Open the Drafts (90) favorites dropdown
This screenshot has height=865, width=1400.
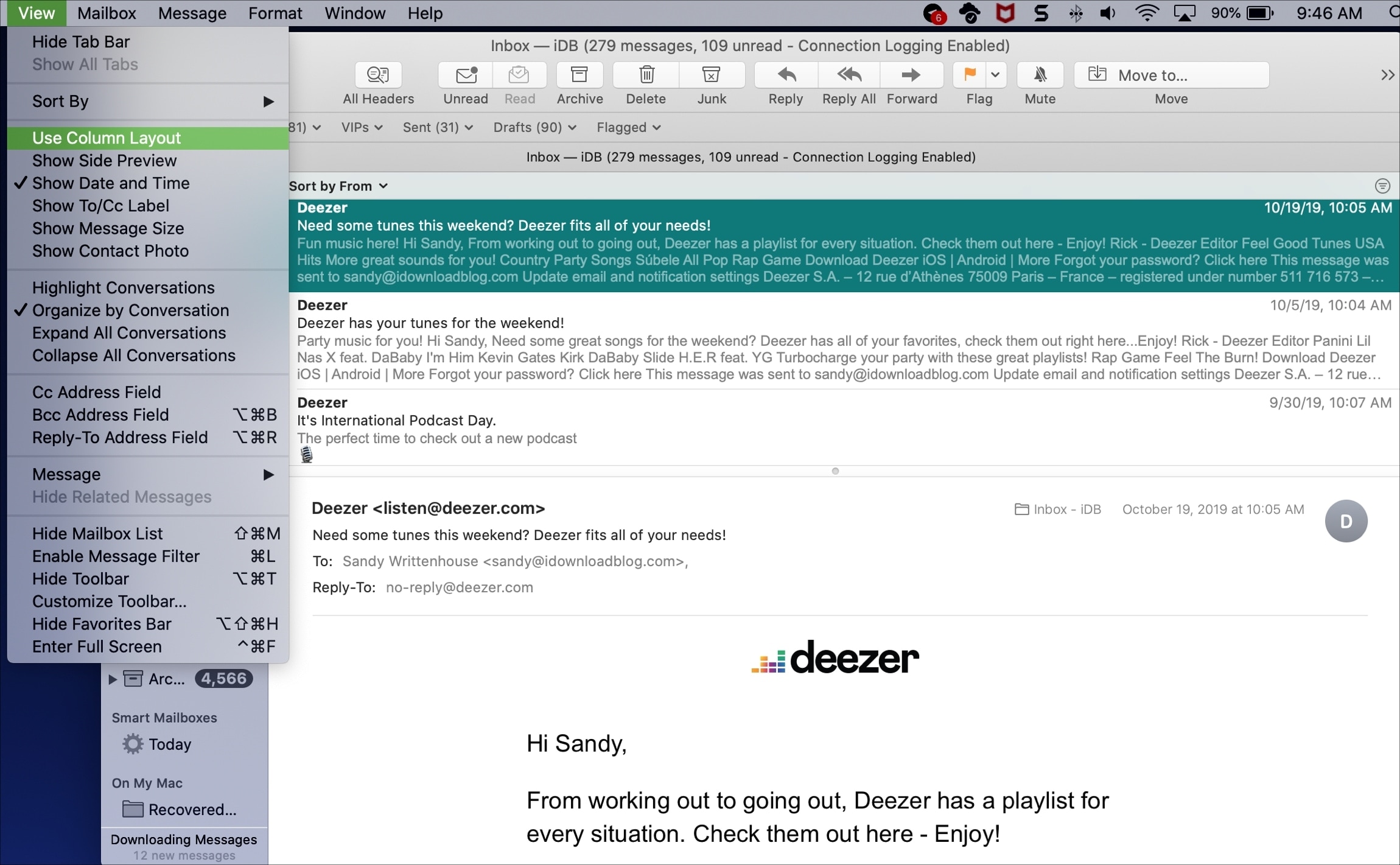pos(534,127)
